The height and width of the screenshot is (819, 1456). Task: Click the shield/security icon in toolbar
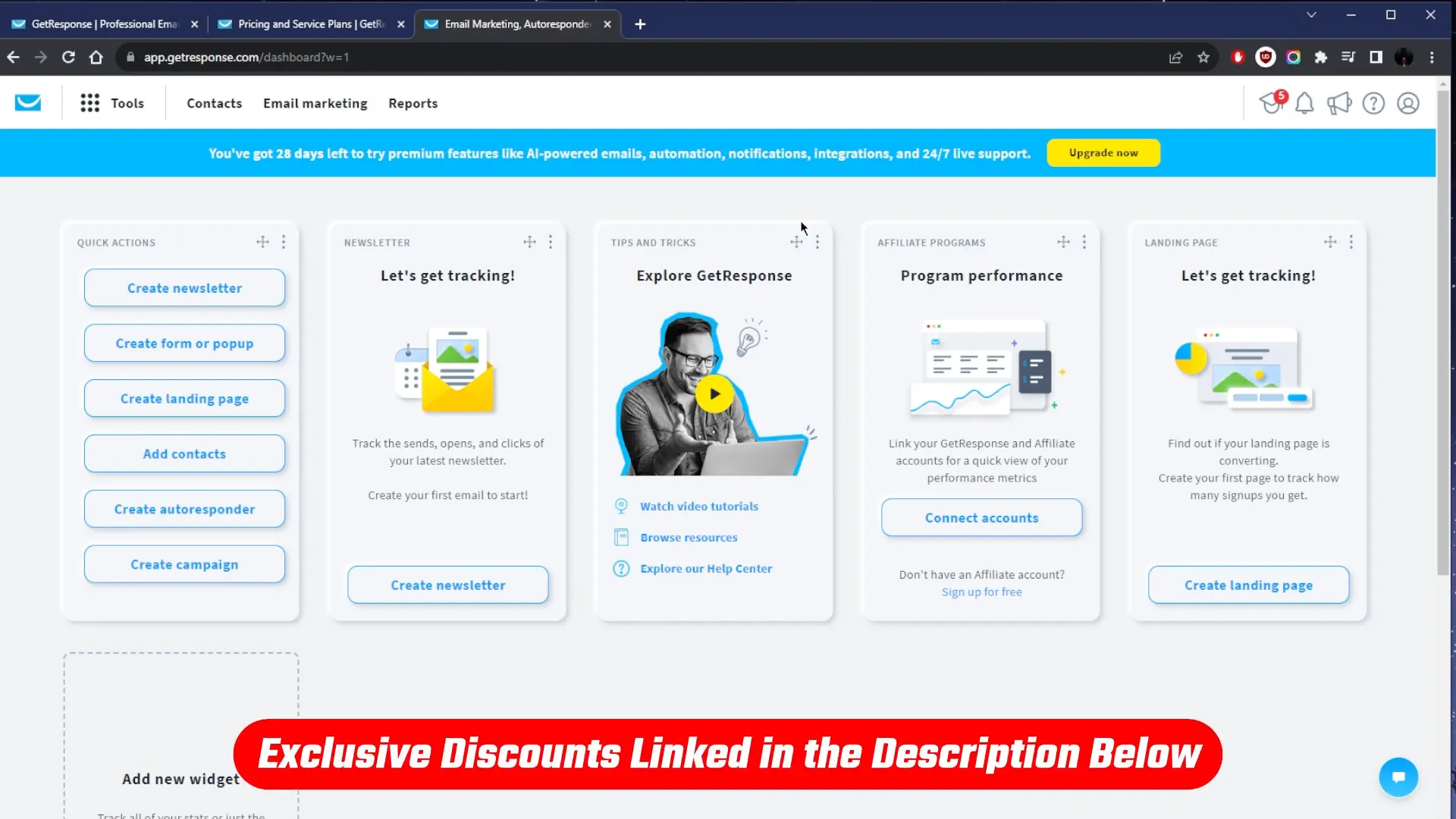pos(1264,57)
